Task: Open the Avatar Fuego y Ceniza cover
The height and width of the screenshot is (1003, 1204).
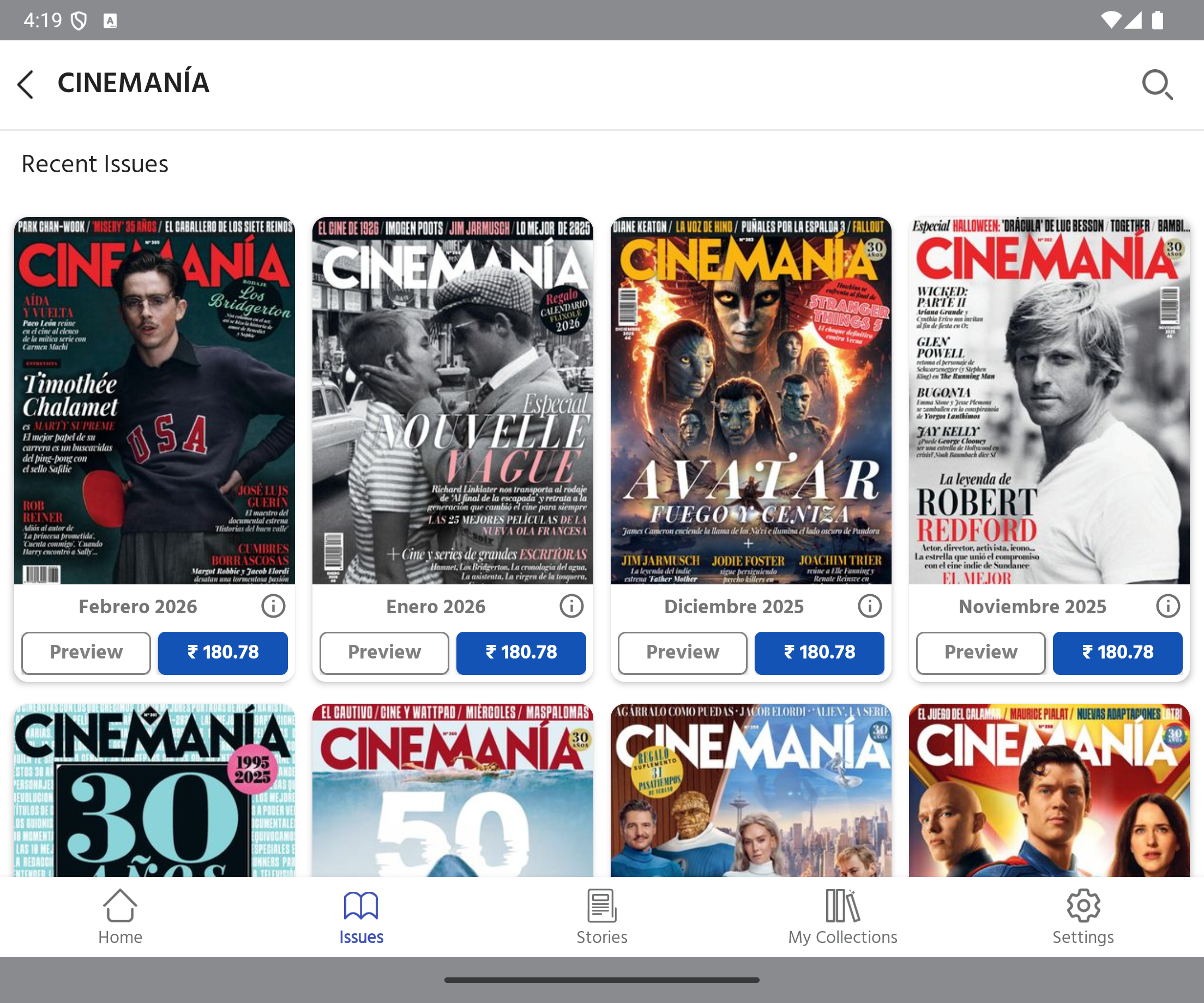Action: point(750,400)
